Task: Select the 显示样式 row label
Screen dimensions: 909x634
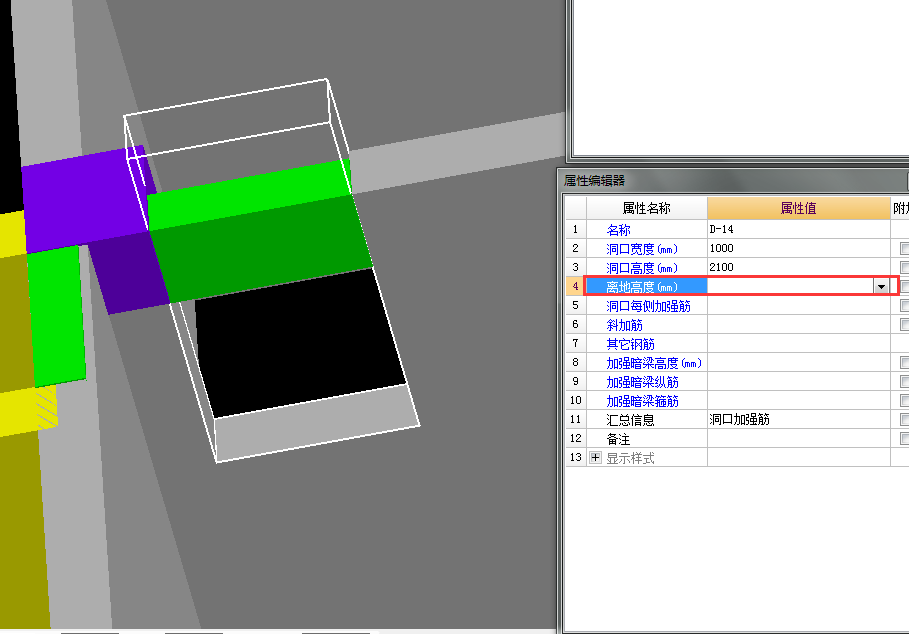Action: pos(630,458)
